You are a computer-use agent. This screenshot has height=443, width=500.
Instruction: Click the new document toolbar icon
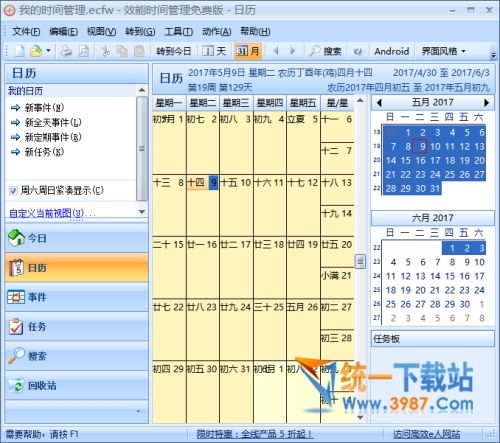(x=20, y=51)
